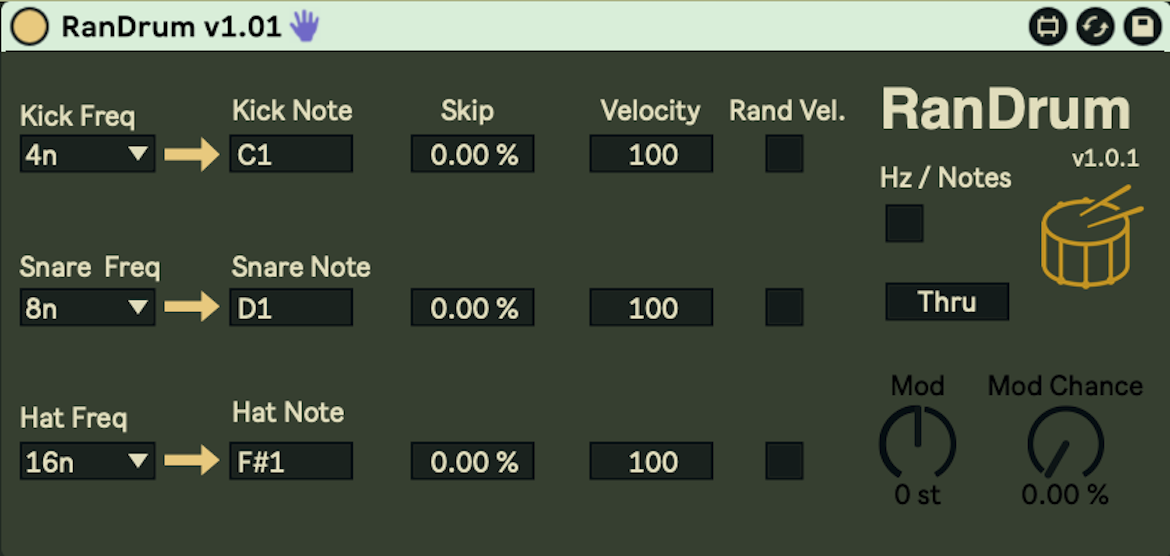The width and height of the screenshot is (1170, 556).
Task: Click the show/hide device view icon
Action: point(1049,27)
